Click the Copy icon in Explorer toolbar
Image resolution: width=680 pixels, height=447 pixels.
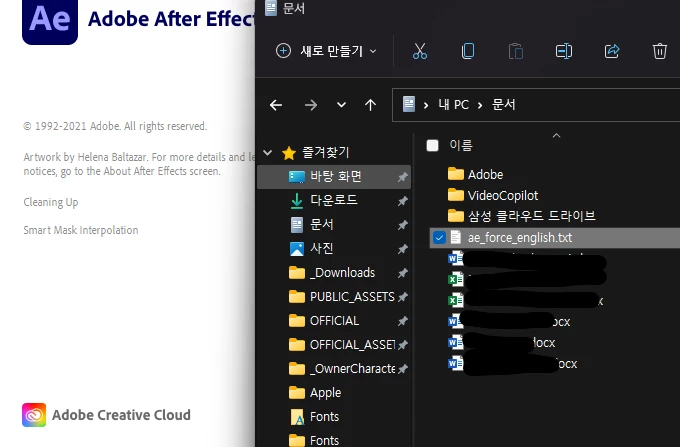[468, 51]
